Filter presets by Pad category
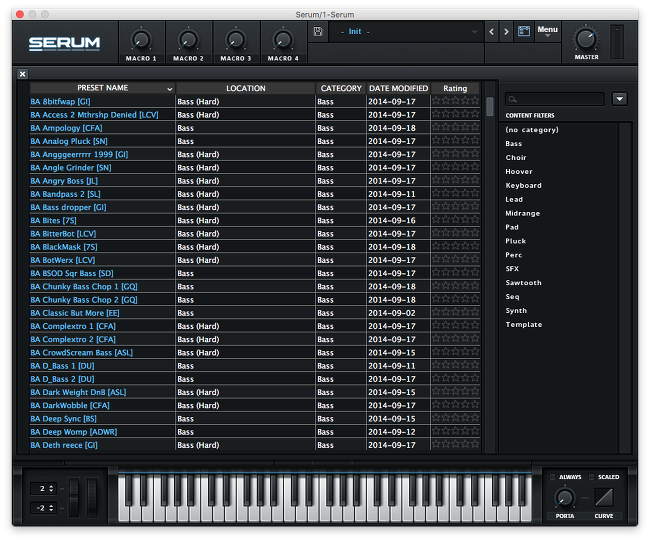This screenshot has height=541, width=650. click(512, 227)
